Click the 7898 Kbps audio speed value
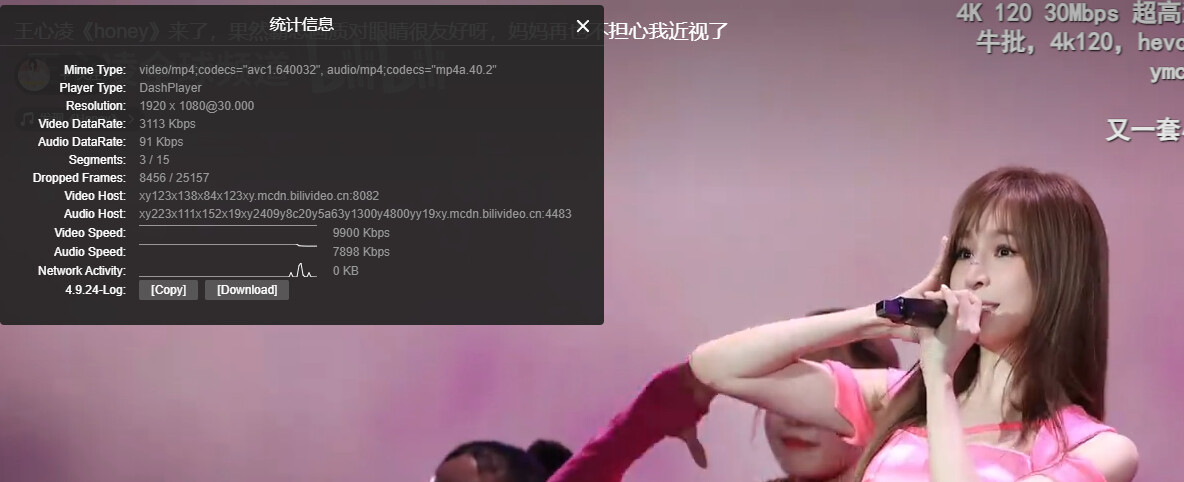This screenshot has height=482, width=1184. pyautogui.click(x=362, y=252)
